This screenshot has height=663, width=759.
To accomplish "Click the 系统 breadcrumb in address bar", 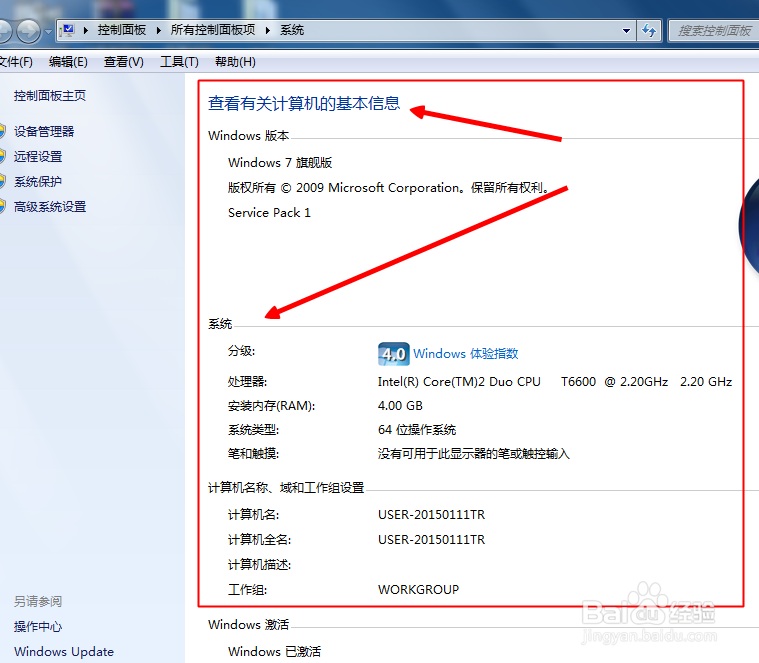I will 292,30.
